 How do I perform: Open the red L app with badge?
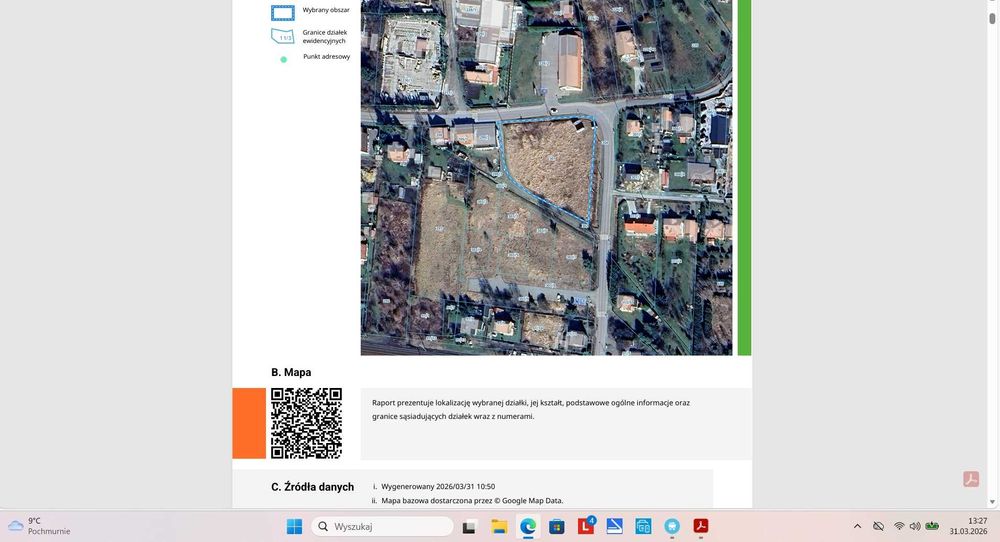click(585, 526)
